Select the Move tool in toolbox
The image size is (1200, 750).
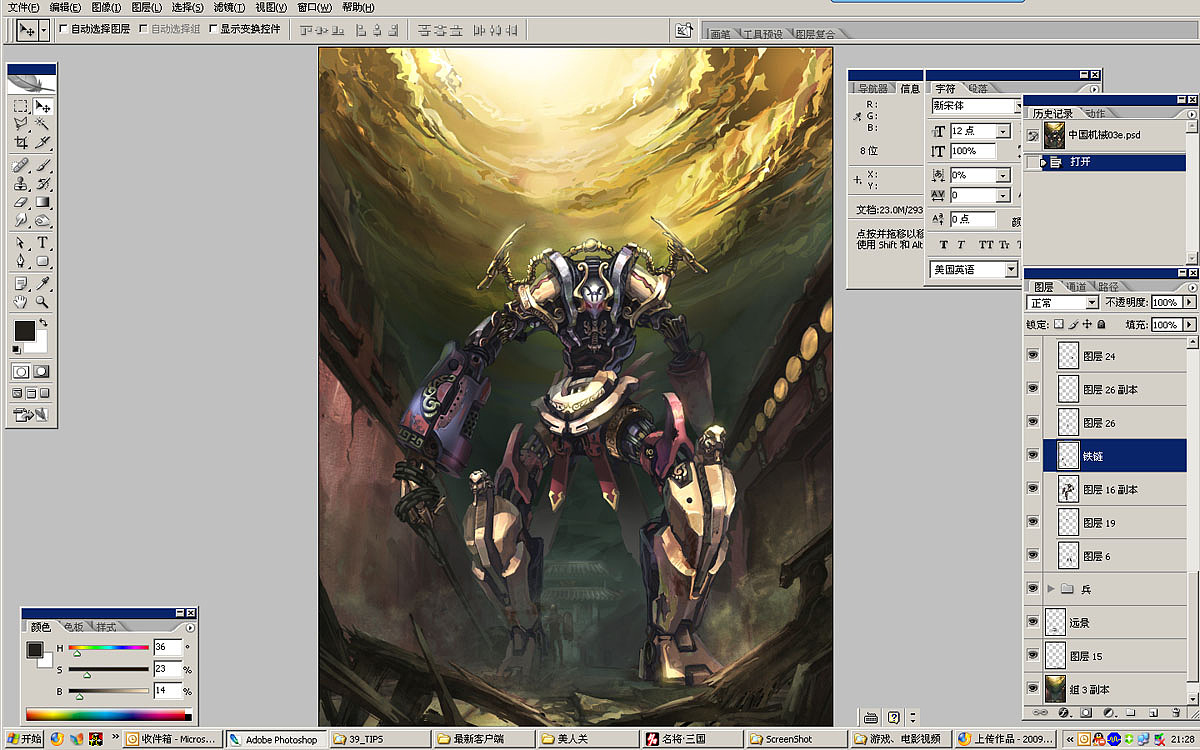pyautogui.click(x=43, y=106)
